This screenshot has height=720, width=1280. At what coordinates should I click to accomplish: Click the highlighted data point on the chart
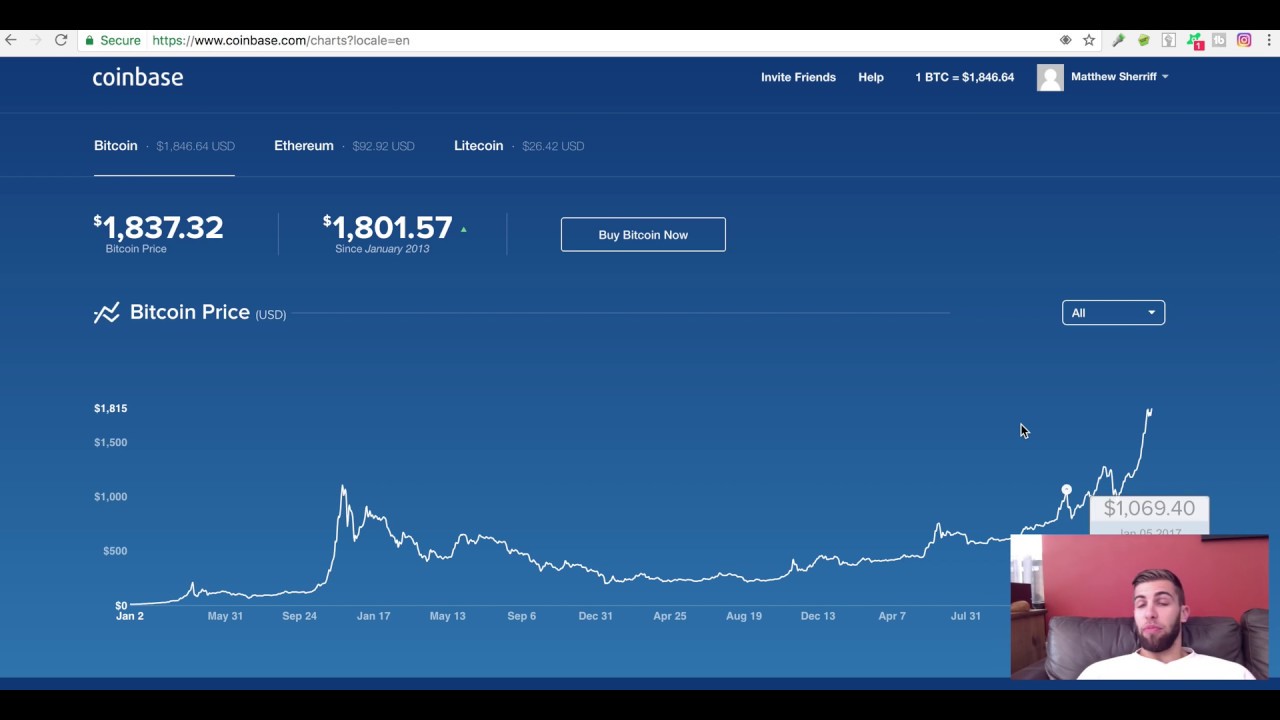[x=1066, y=490]
